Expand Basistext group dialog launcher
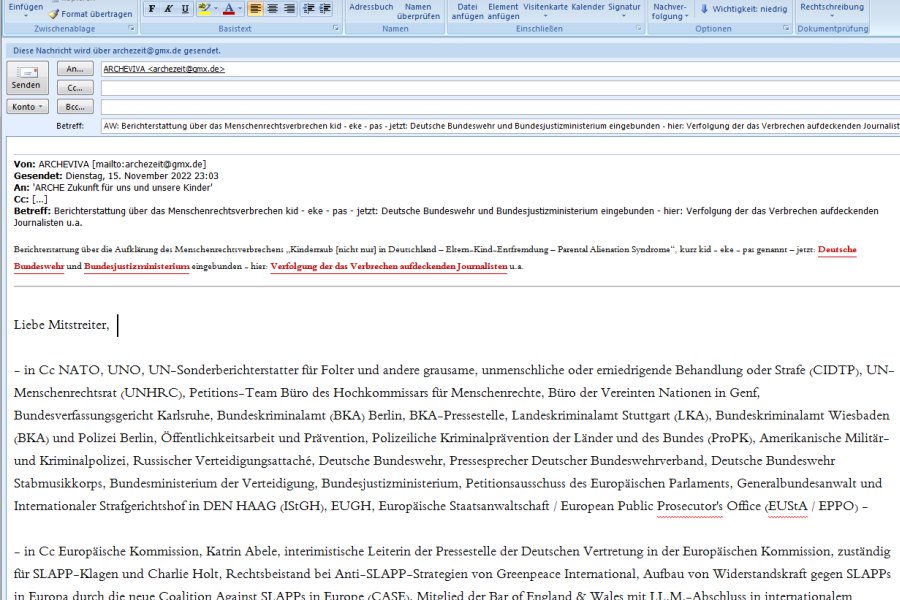900x600 pixels. click(336, 28)
